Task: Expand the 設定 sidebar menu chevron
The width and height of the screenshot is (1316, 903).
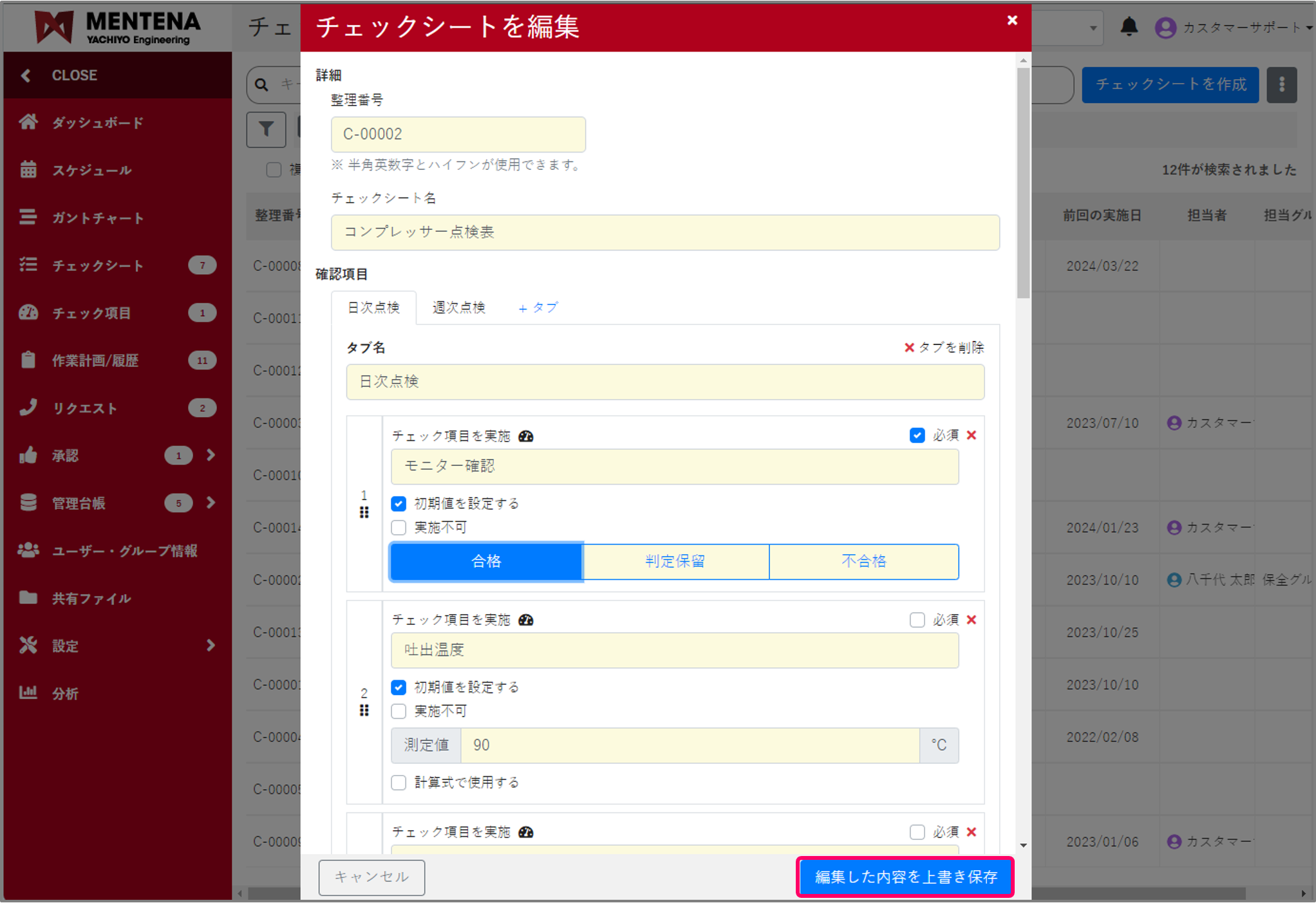Action: (x=211, y=645)
